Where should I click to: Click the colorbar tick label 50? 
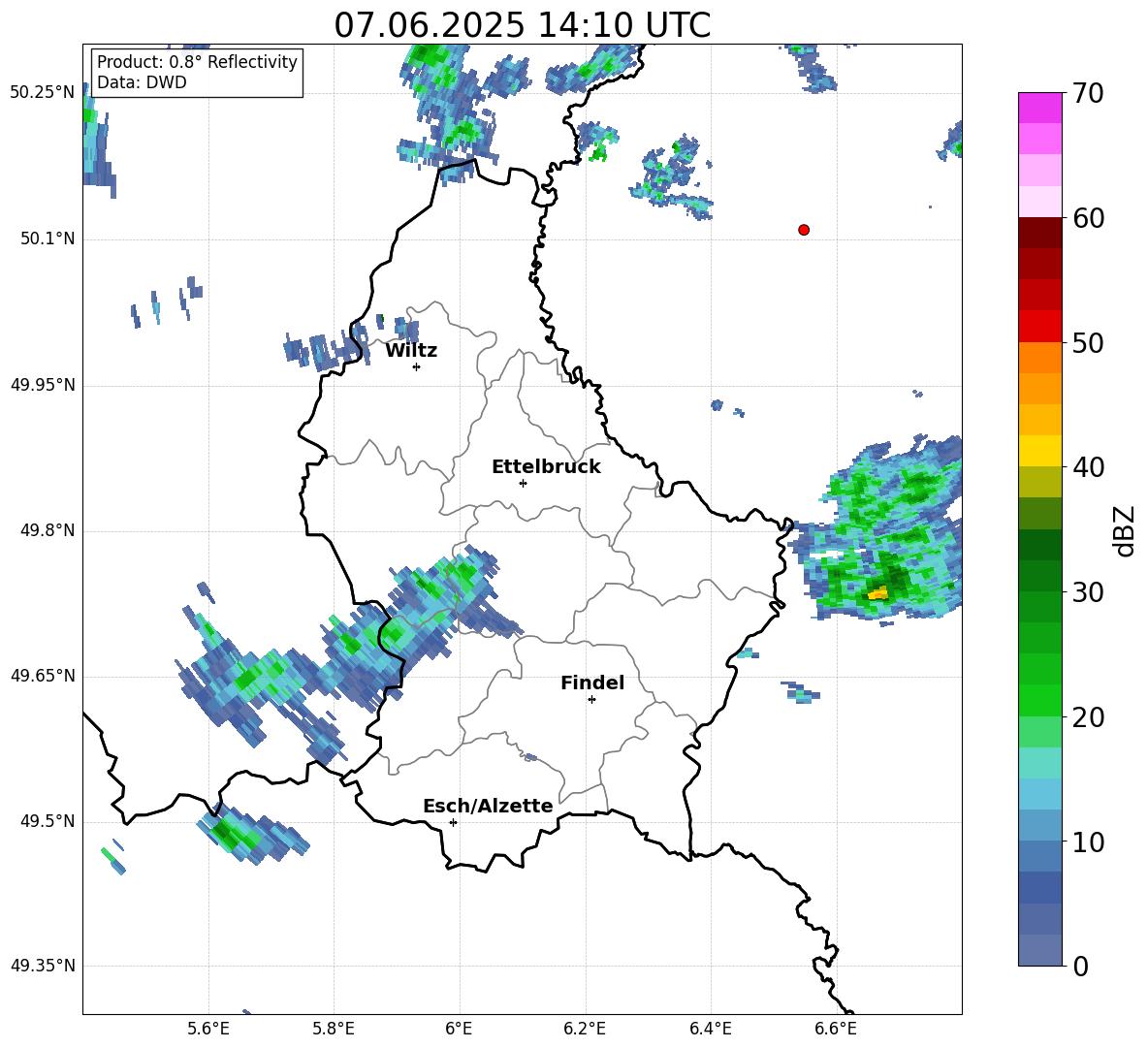pos(1088,343)
